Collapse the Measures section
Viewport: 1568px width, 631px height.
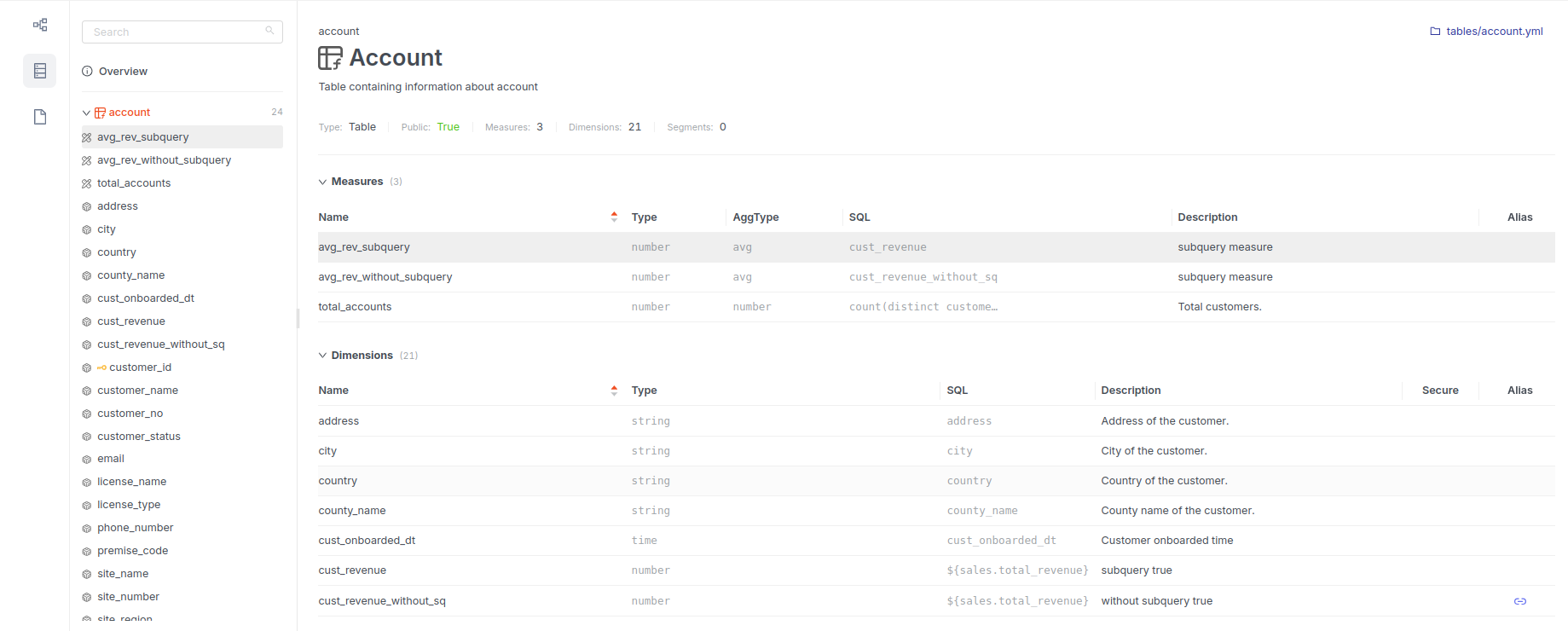click(322, 182)
